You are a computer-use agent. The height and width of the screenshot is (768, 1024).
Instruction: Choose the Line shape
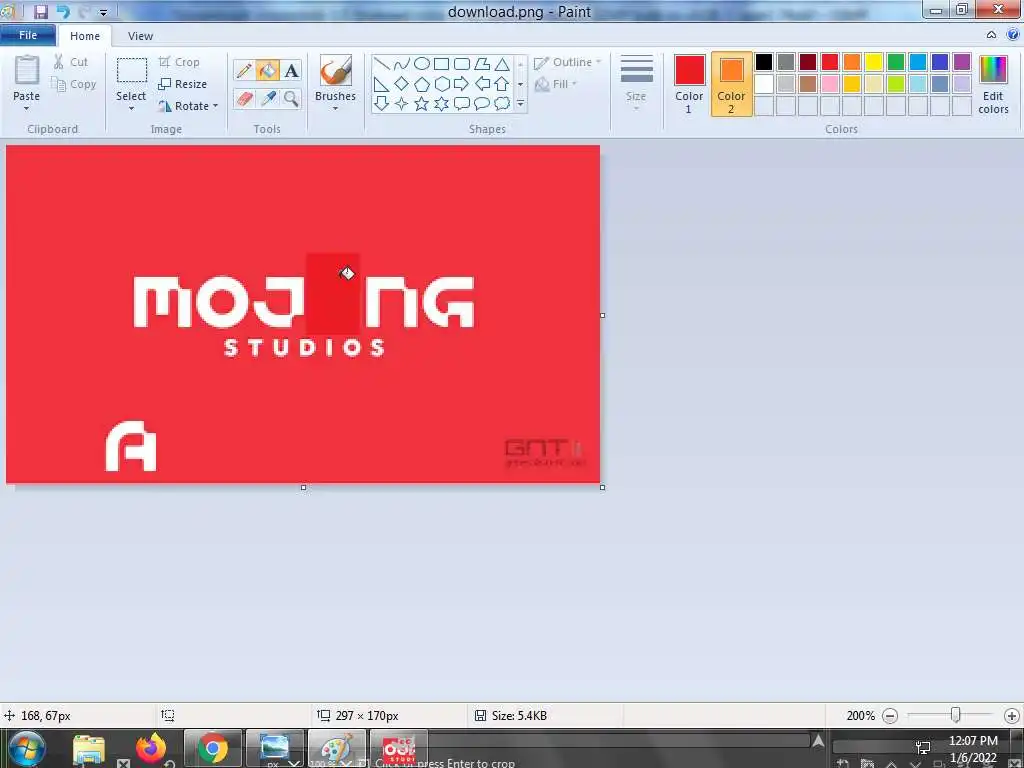click(x=382, y=63)
